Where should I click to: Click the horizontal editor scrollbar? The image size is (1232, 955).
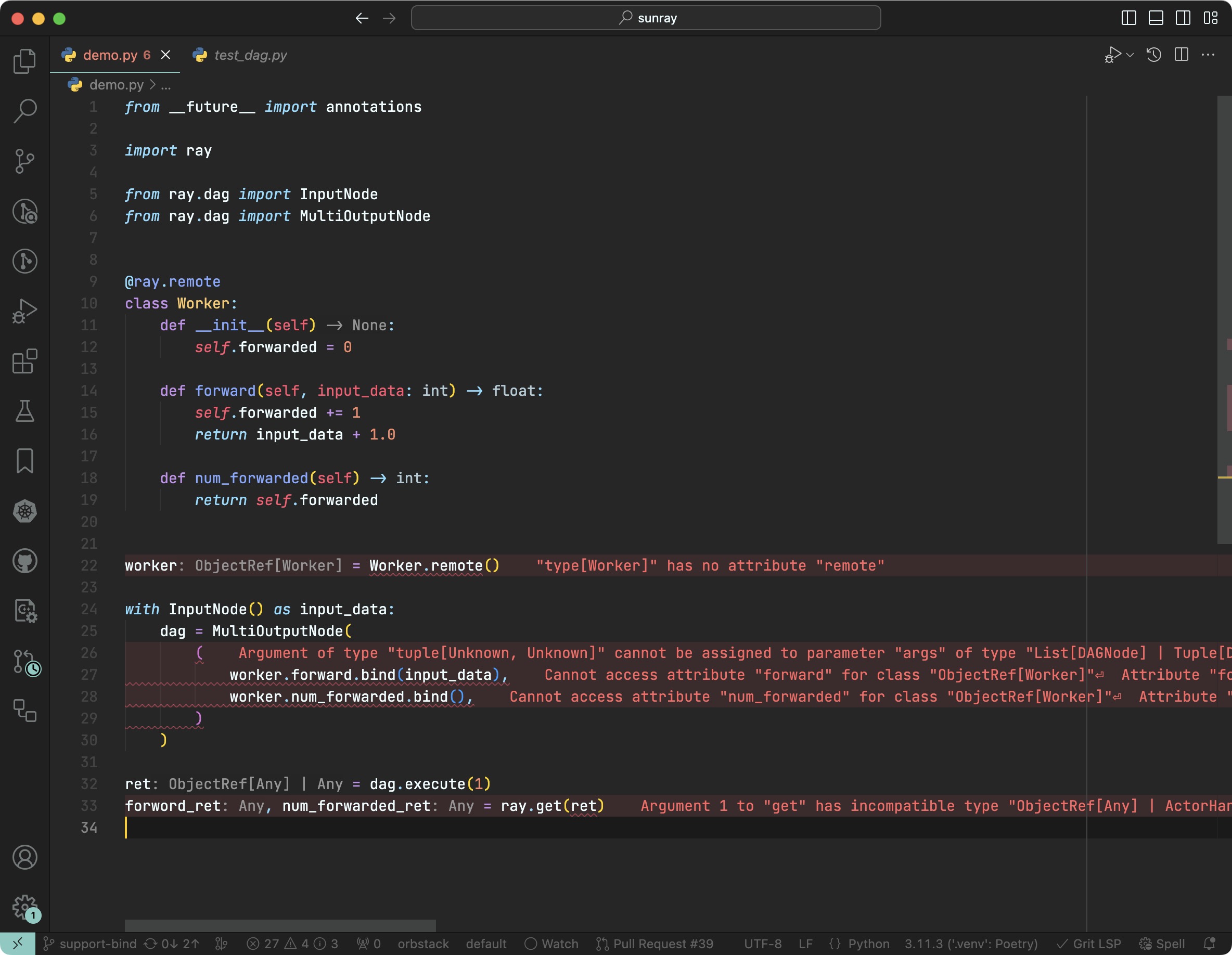pyautogui.click(x=280, y=926)
